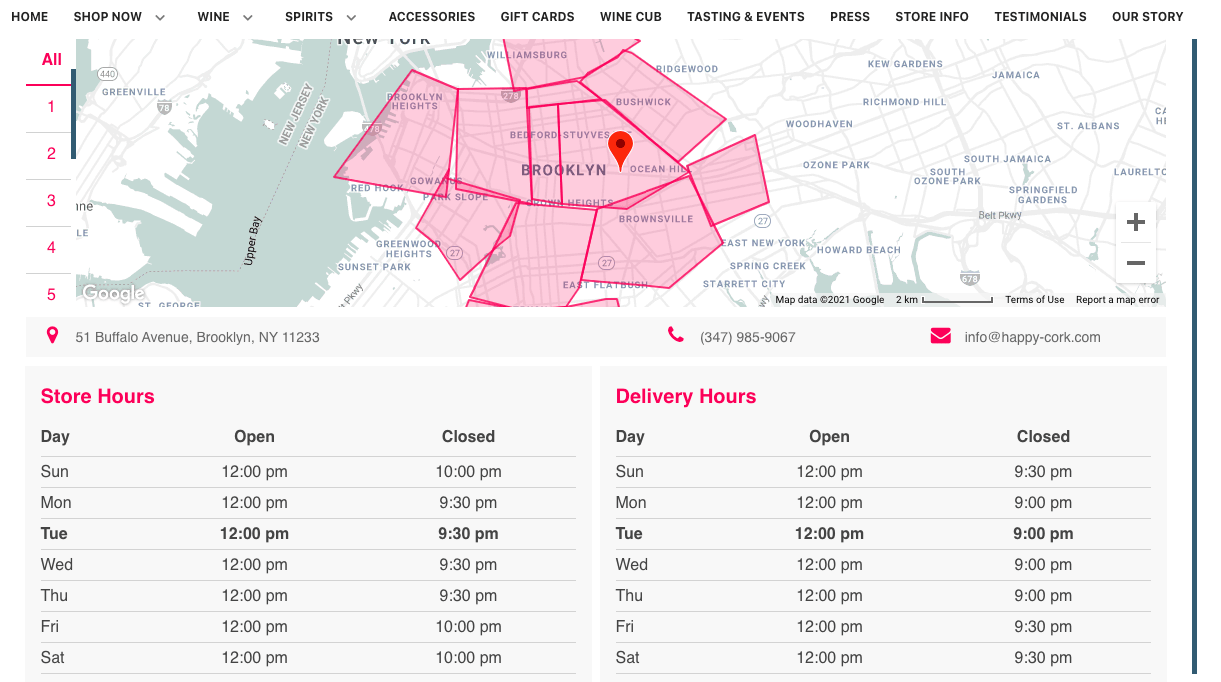Open the Wine Cub page
This screenshot has height=682, width=1221.
click(631, 17)
